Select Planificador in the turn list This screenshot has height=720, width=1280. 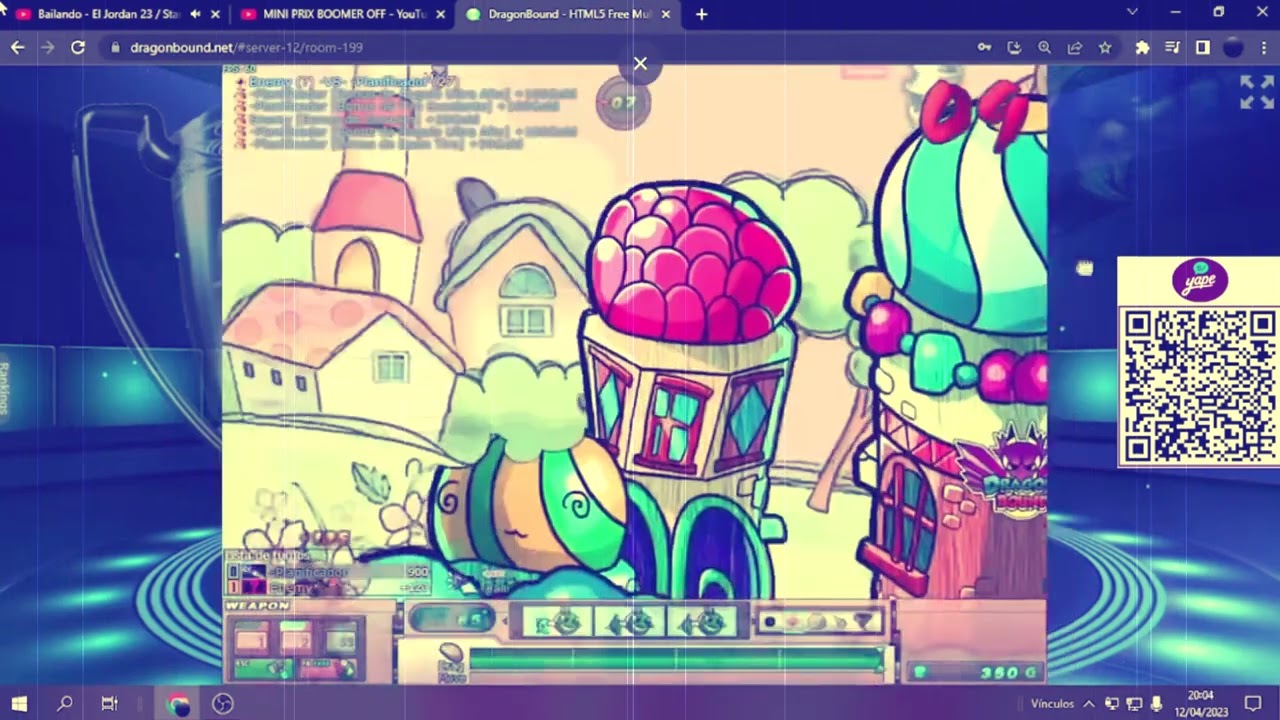[330, 572]
